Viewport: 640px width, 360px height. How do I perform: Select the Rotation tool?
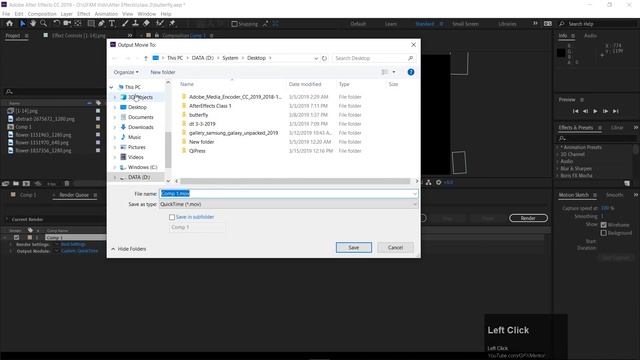point(56,24)
